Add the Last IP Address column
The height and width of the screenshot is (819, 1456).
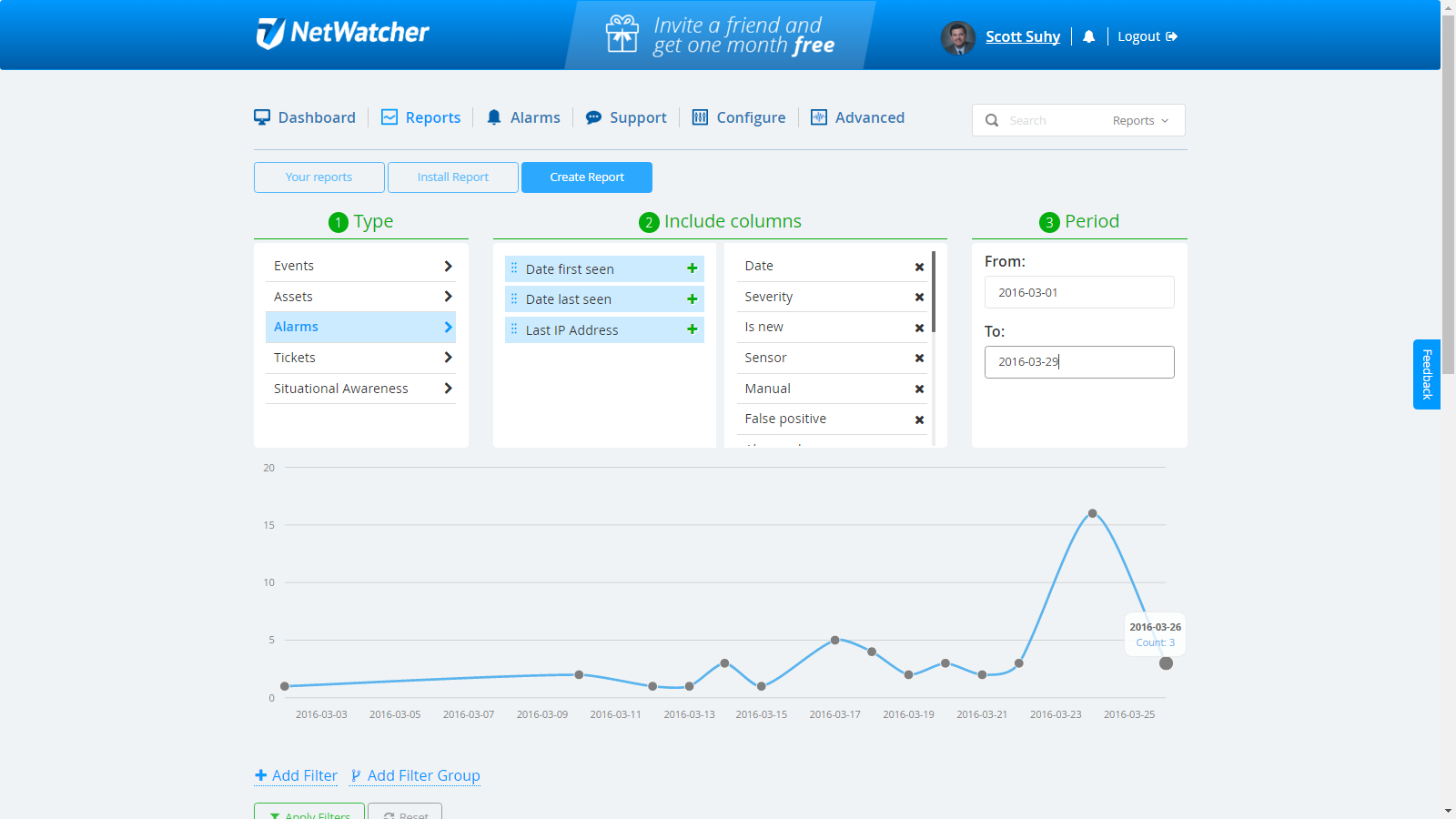tap(692, 329)
